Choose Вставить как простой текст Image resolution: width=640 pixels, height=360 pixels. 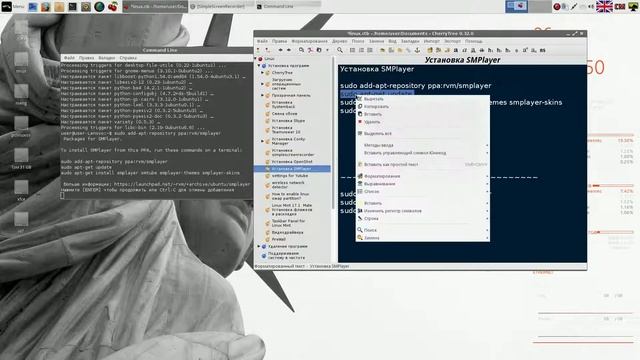tap(422, 164)
